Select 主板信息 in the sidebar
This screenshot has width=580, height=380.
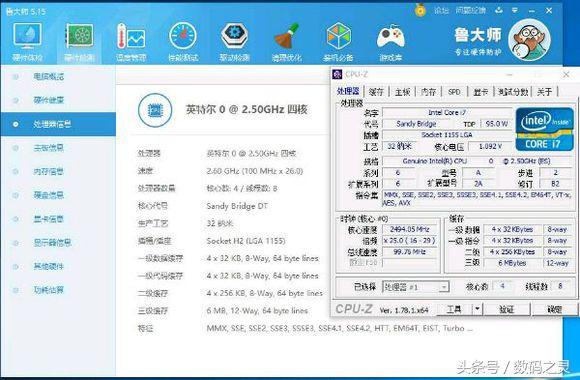pyautogui.click(x=48, y=148)
